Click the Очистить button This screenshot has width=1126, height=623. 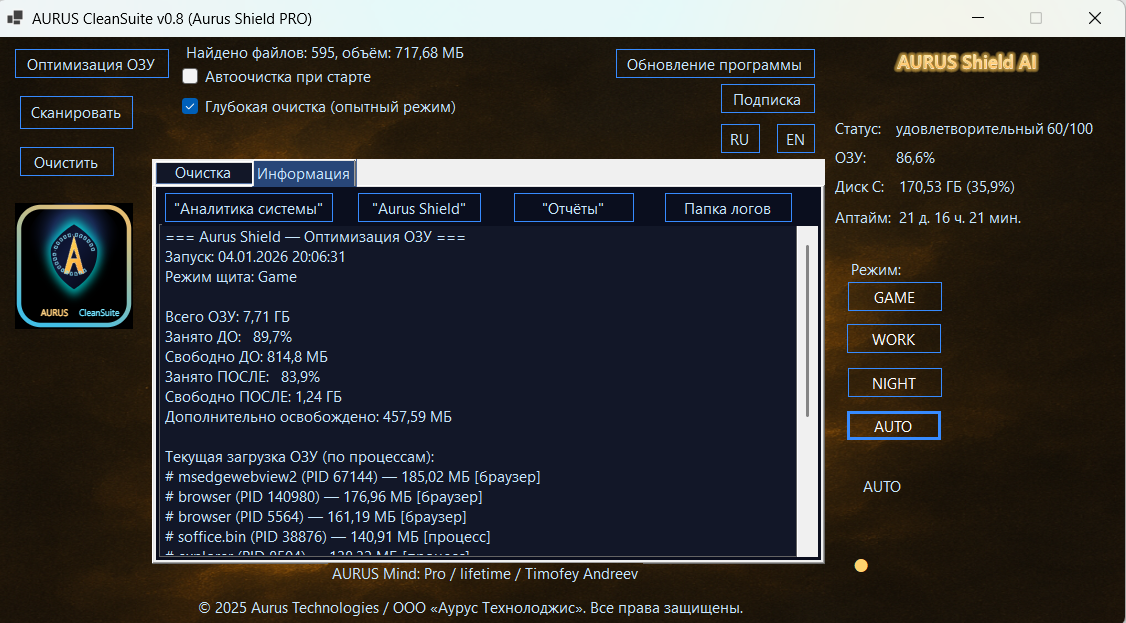point(66,162)
